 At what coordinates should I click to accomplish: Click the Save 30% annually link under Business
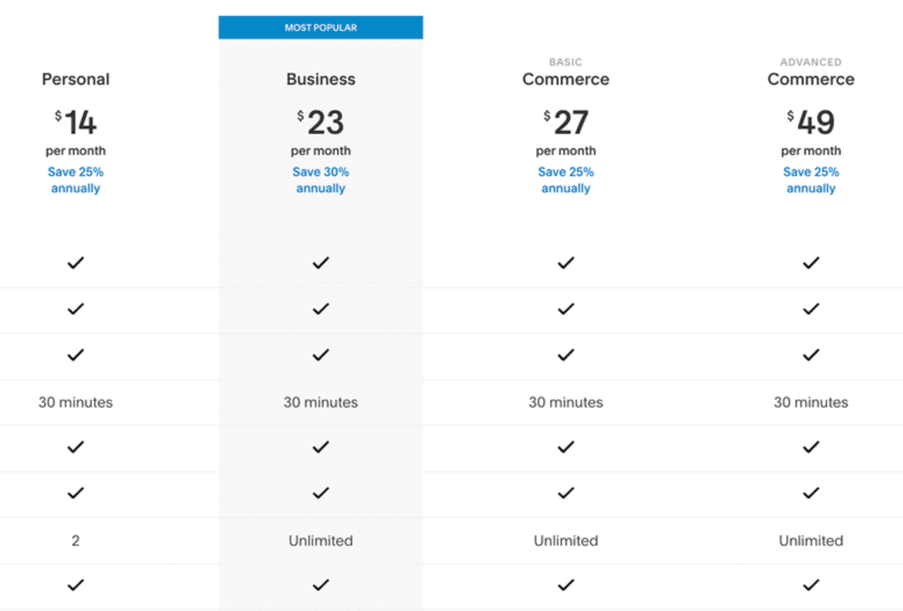click(x=321, y=180)
